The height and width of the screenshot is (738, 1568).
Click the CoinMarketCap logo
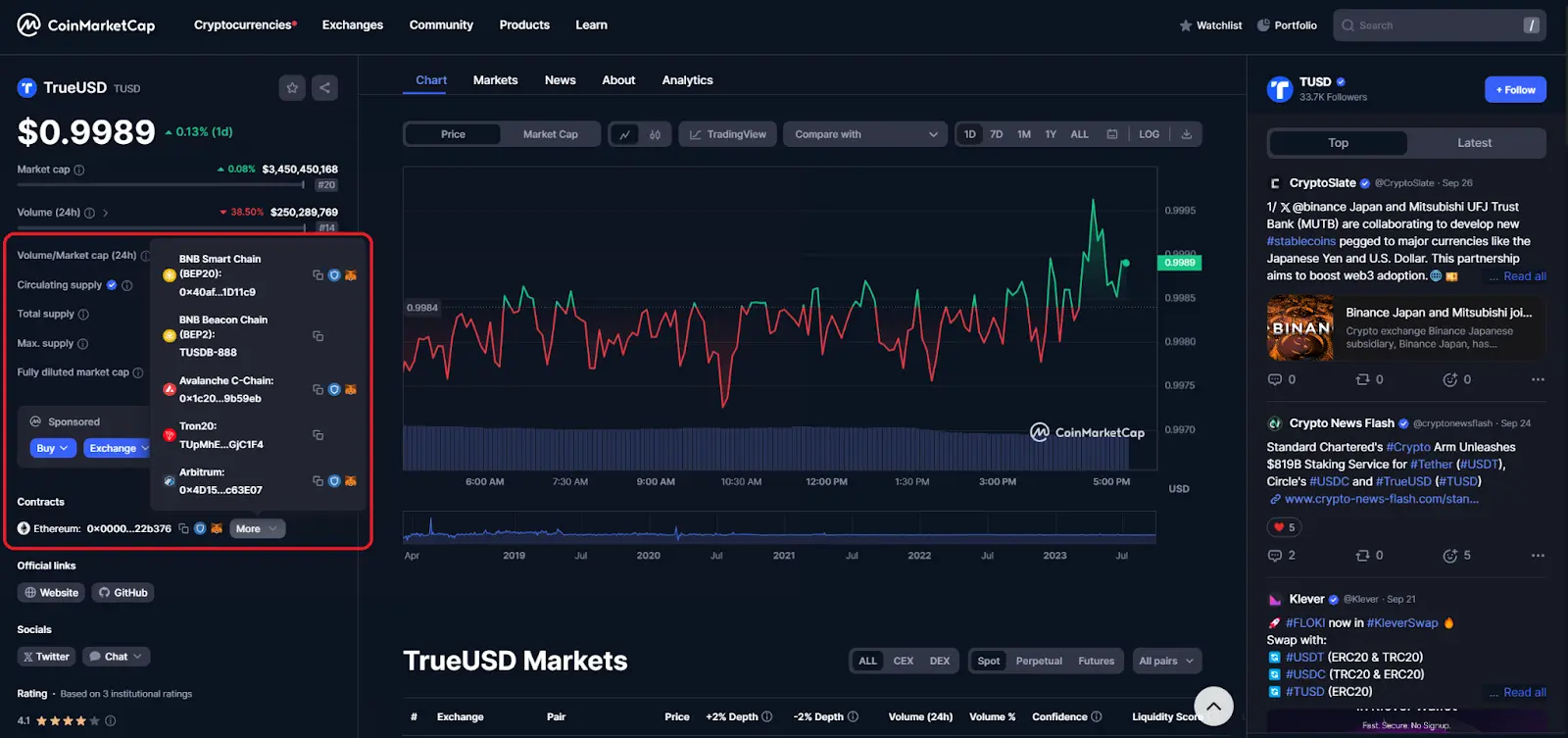[x=86, y=25]
